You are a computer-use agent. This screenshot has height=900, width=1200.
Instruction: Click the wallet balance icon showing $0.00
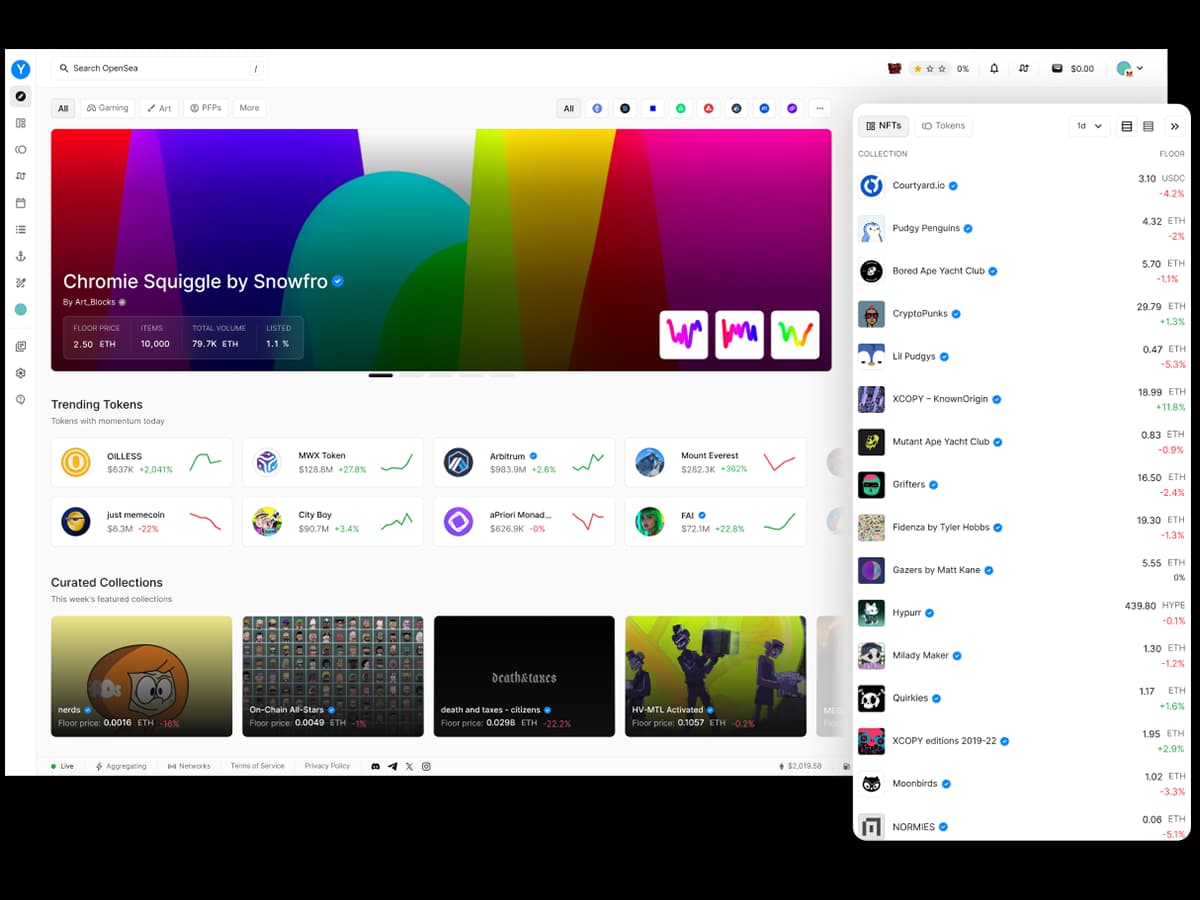(1056, 68)
